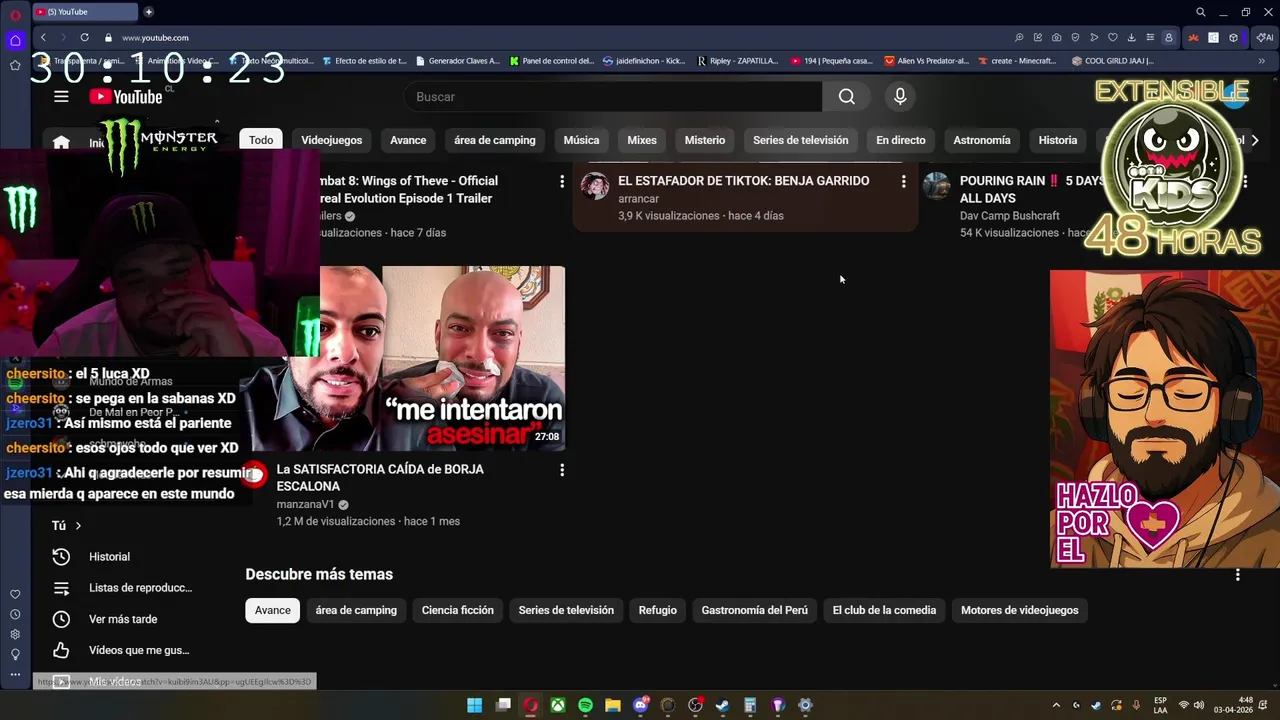Open Opera easy setup sliders icon

[1150, 38]
